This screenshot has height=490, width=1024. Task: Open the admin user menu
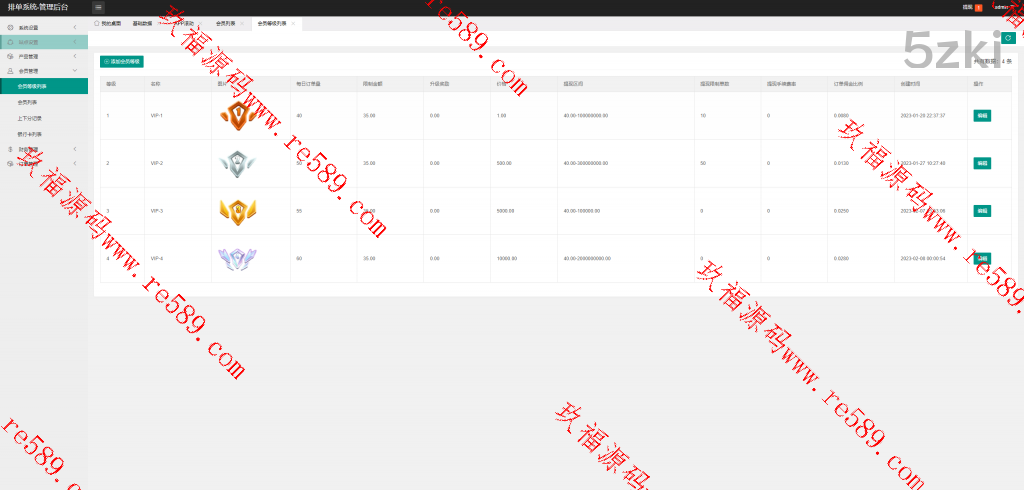[1004, 7]
